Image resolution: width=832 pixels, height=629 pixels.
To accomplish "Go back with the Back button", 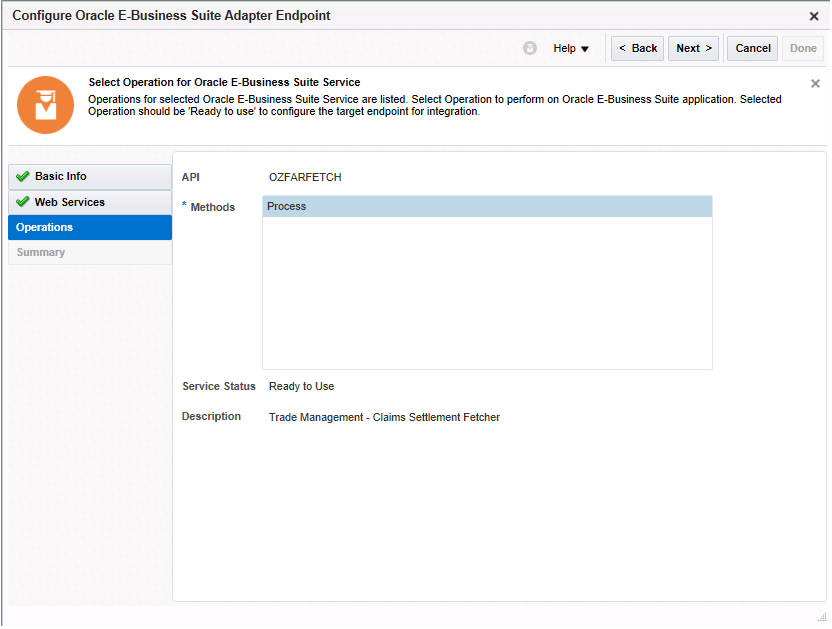I will (637, 48).
